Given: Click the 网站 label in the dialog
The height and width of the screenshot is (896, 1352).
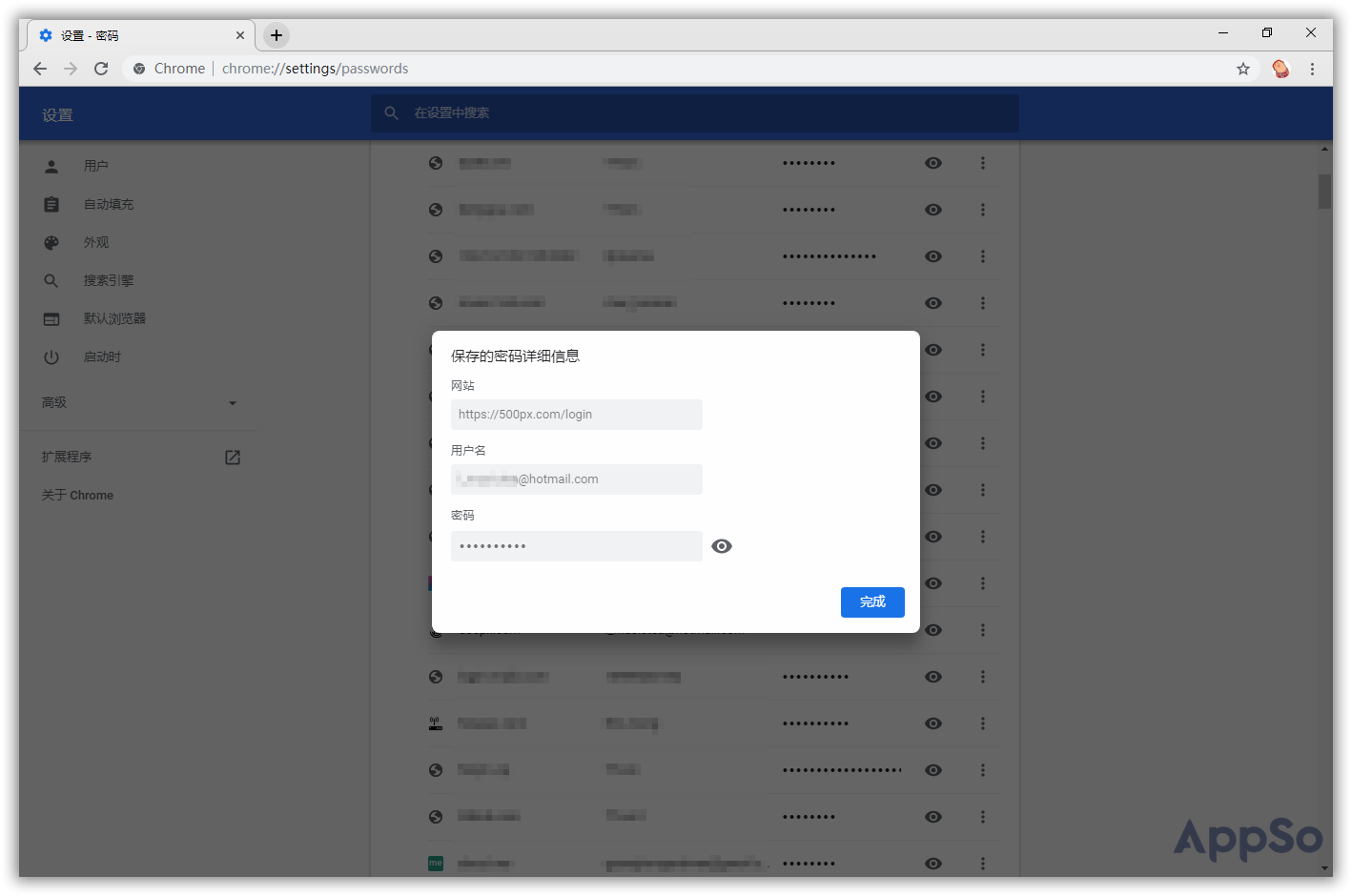Looking at the screenshot, I should coord(462,386).
